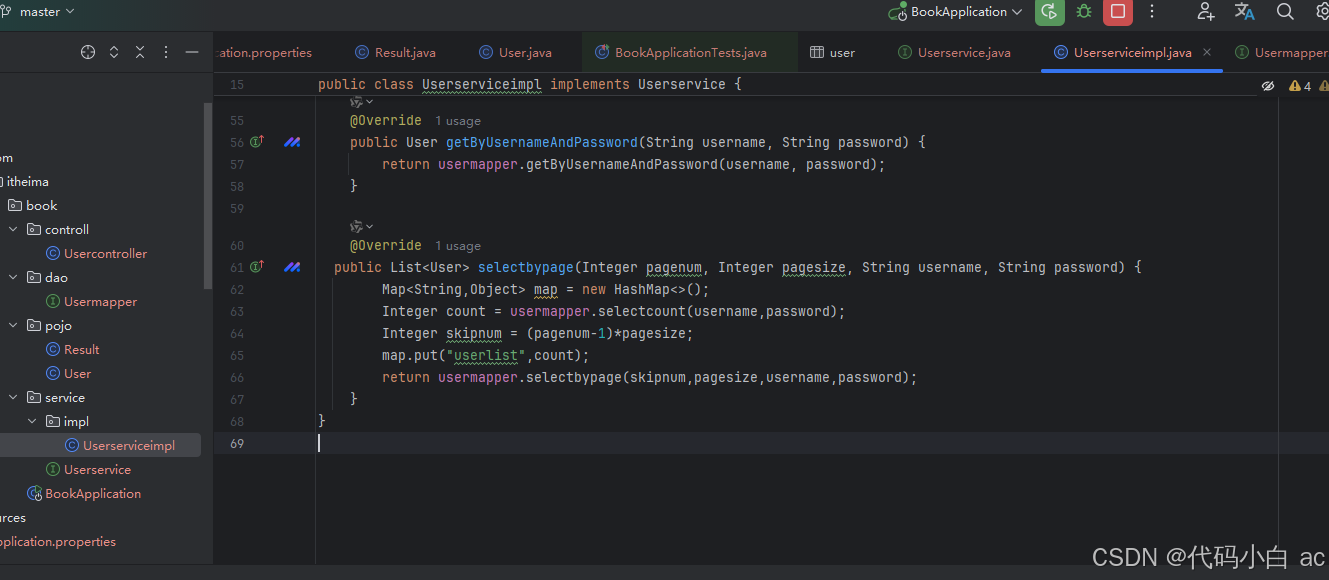
Task: Close the Userserviceimpl.java tab
Action: pos(1206,51)
